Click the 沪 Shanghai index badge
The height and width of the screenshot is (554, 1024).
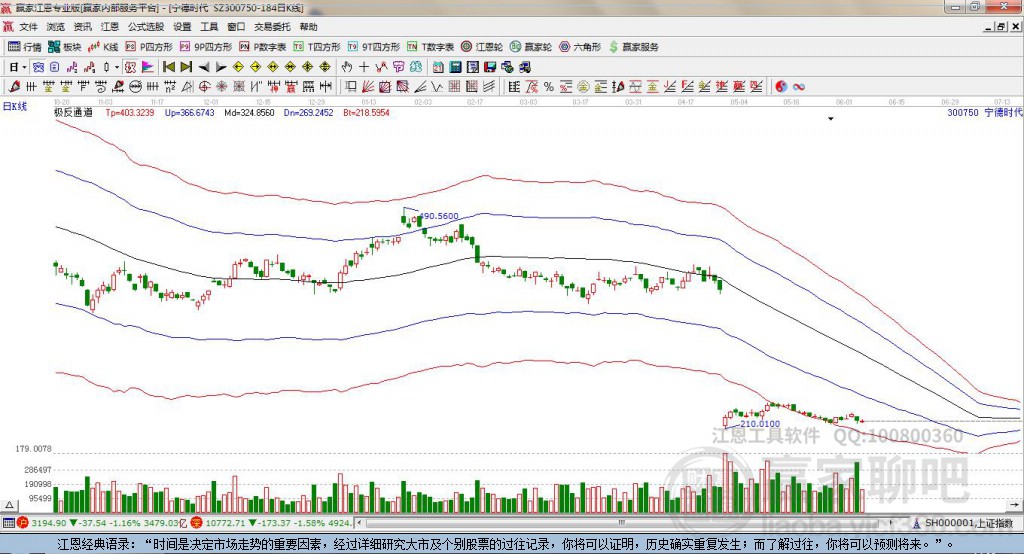(x=23, y=523)
